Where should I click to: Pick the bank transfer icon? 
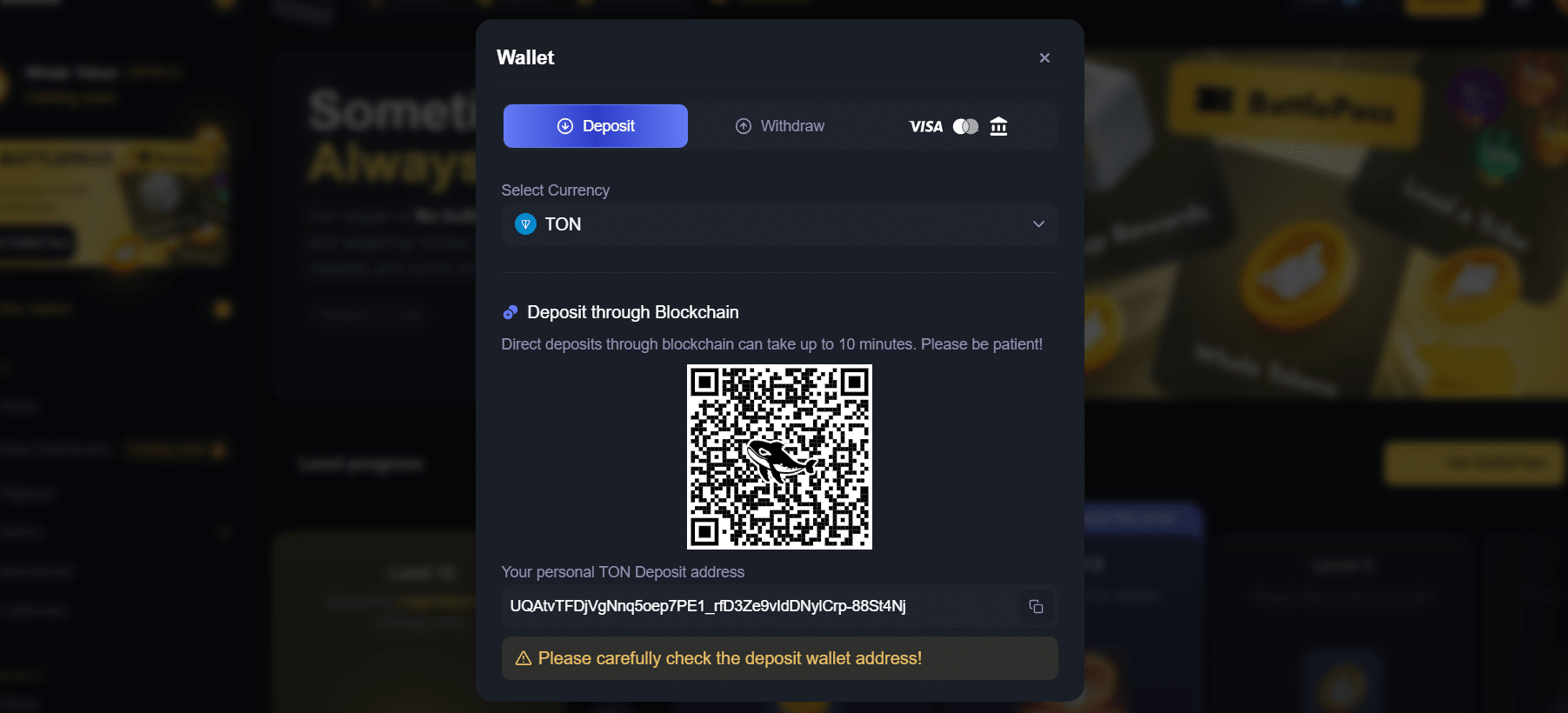click(998, 127)
